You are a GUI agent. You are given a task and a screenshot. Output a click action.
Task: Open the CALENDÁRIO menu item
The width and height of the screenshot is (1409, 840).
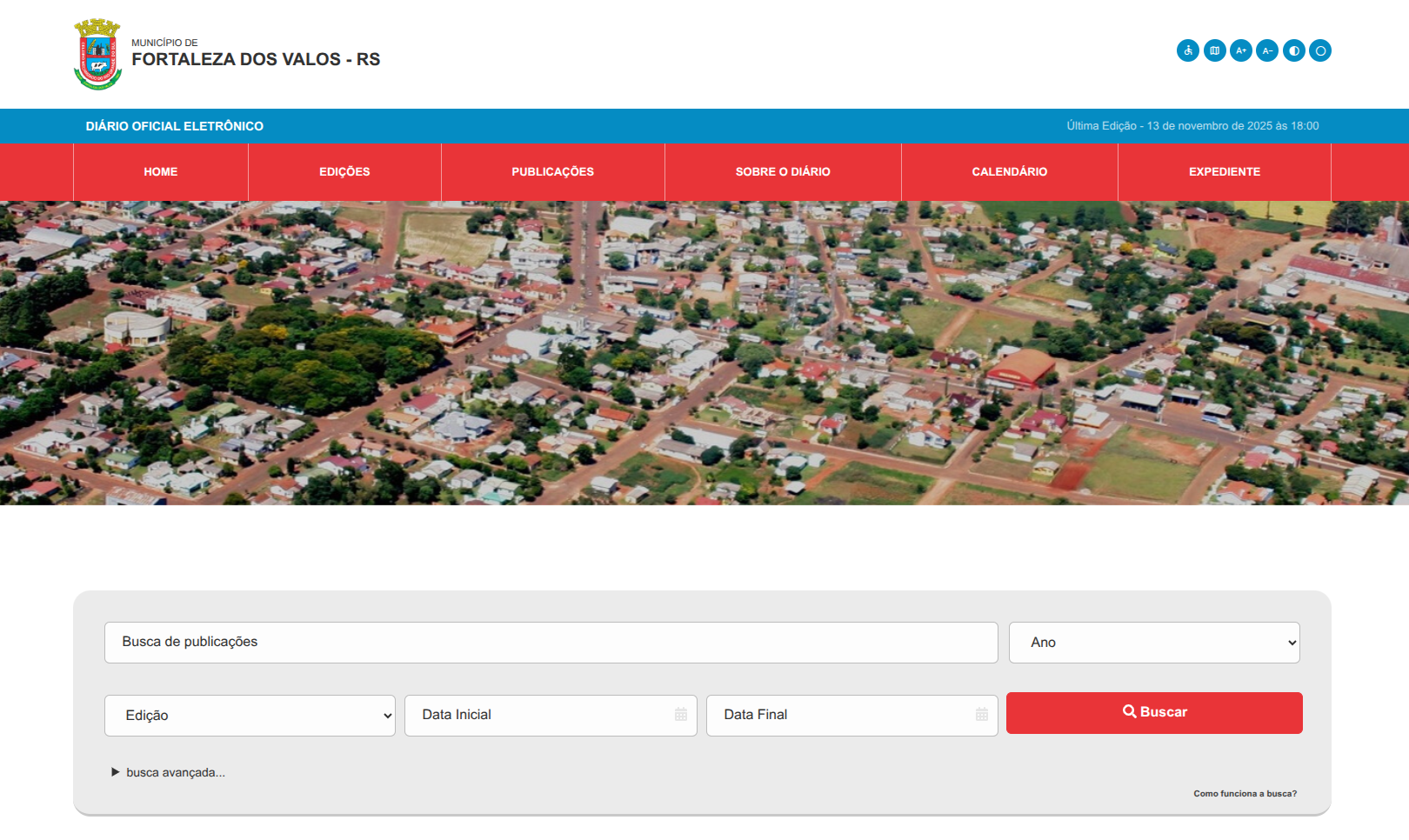(x=1010, y=172)
